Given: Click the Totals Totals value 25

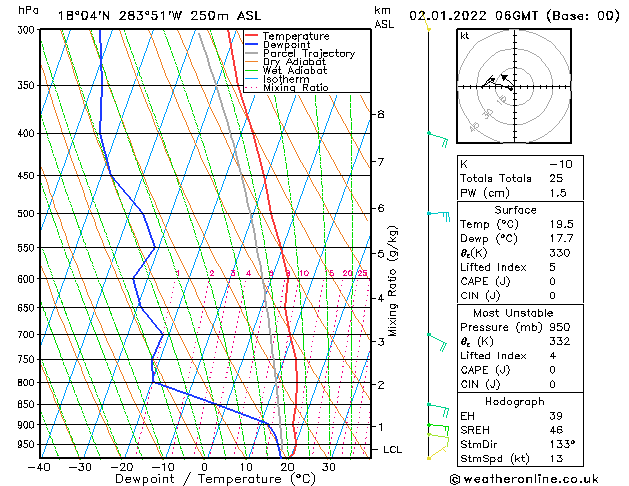Looking at the screenshot, I should 556,178.
